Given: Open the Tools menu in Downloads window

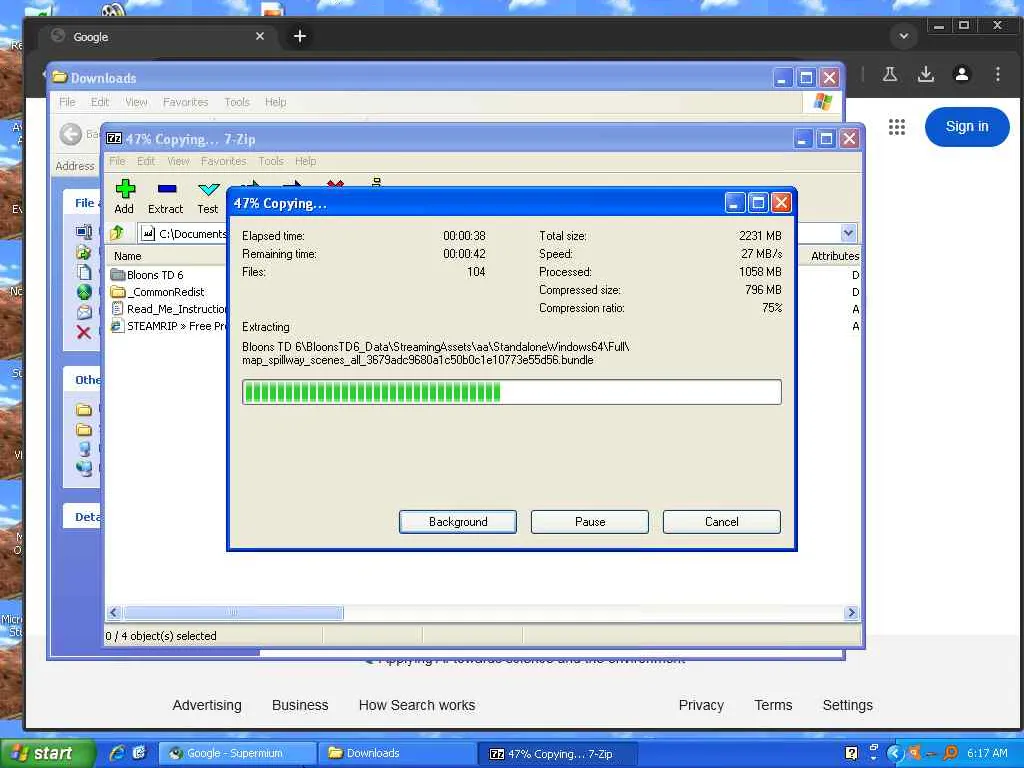Looking at the screenshot, I should pos(236,102).
